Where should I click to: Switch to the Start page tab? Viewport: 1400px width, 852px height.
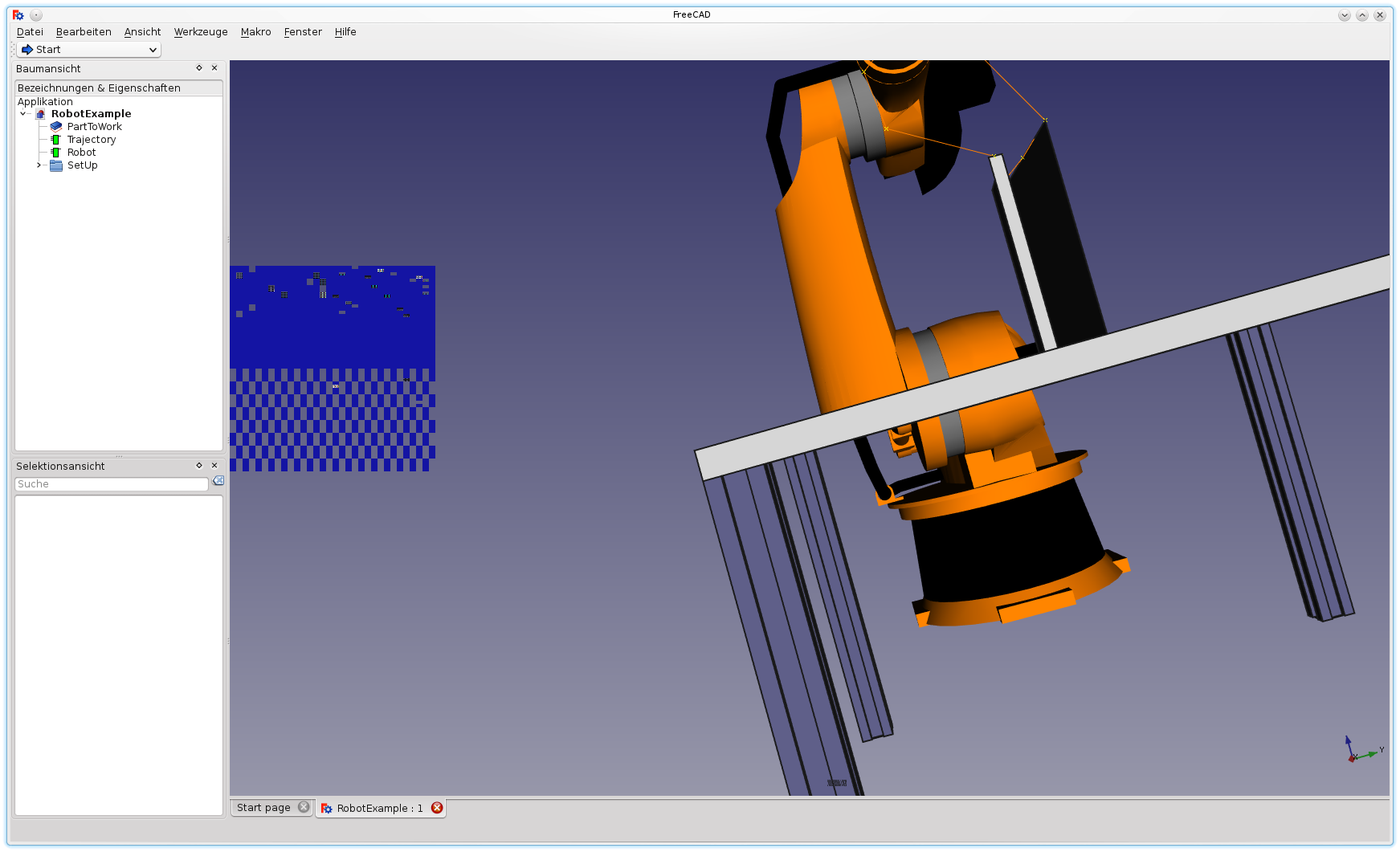(263, 808)
